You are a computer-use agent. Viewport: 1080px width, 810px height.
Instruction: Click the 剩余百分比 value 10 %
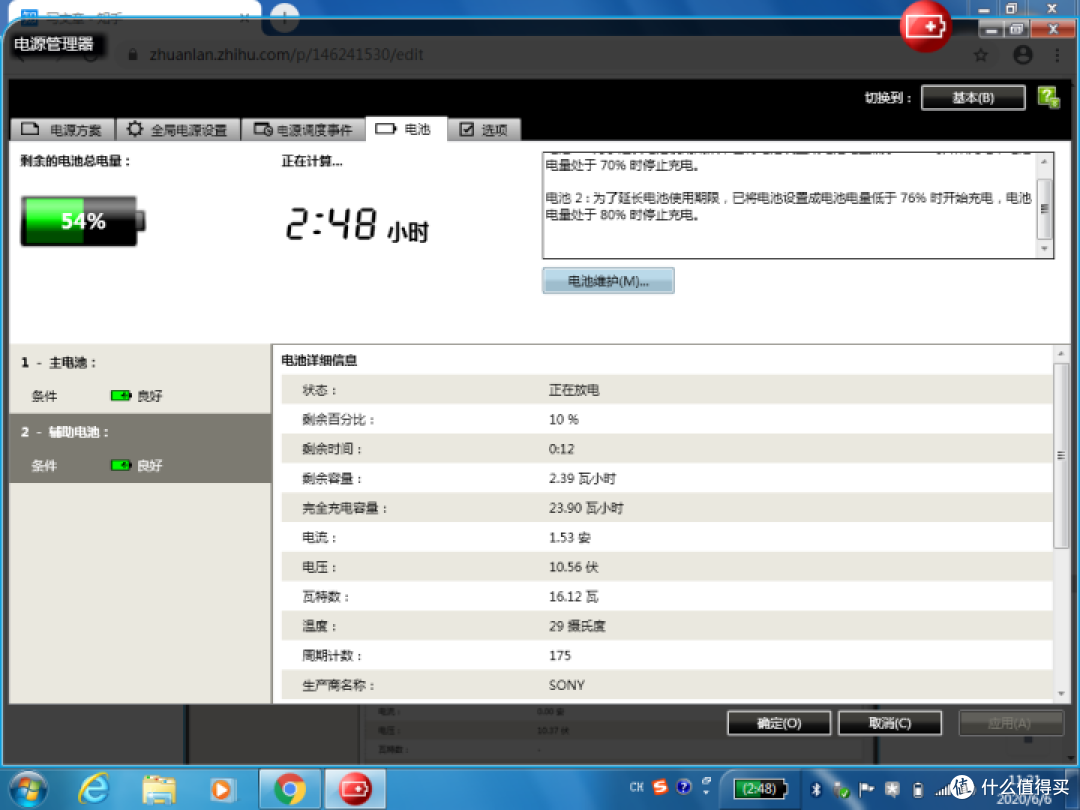coord(563,419)
